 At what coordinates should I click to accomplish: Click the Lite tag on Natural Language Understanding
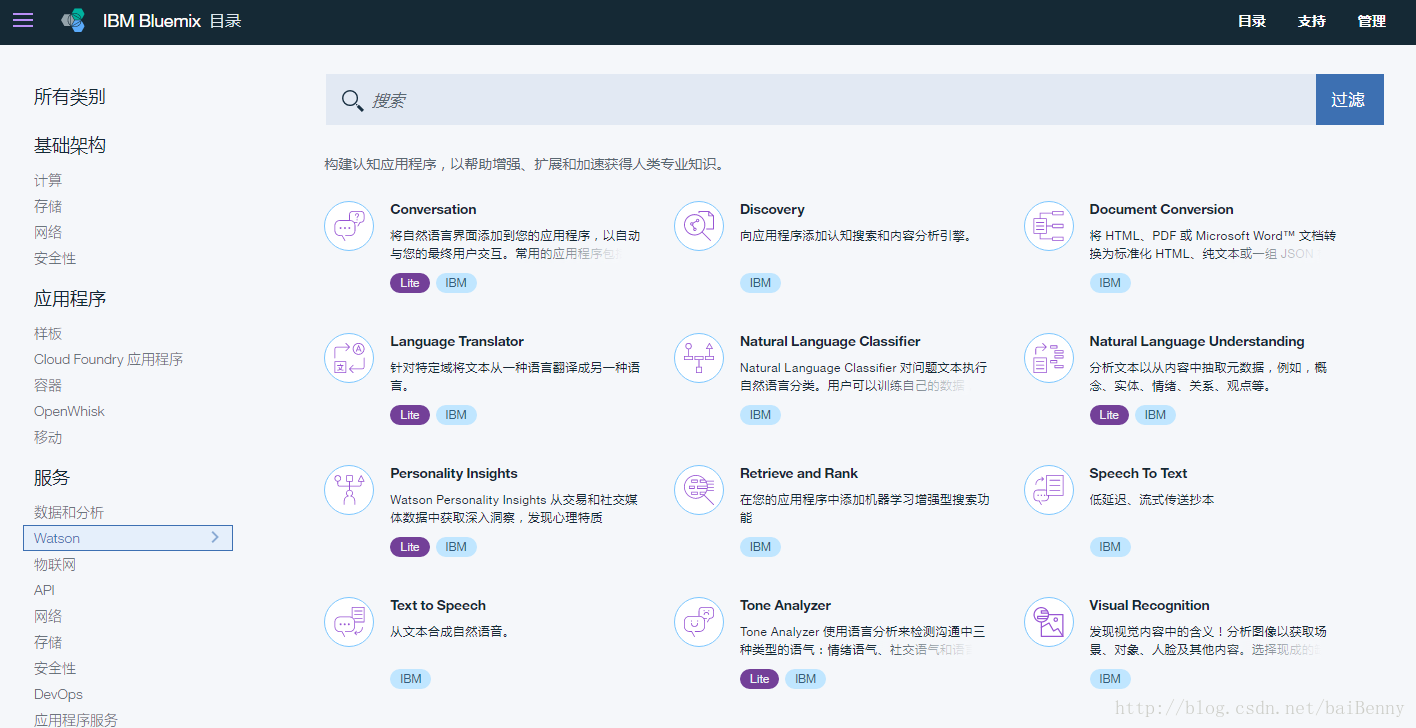[x=1109, y=415]
